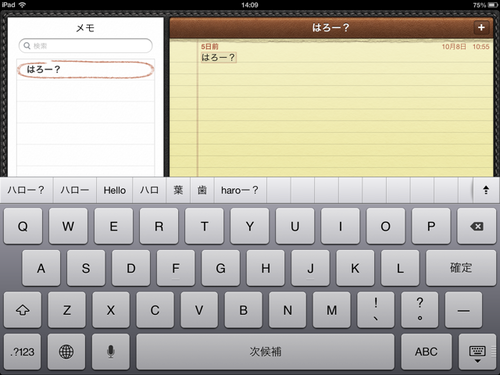Choose candidate haroー？
The height and width of the screenshot is (375, 500).
[240, 190]
